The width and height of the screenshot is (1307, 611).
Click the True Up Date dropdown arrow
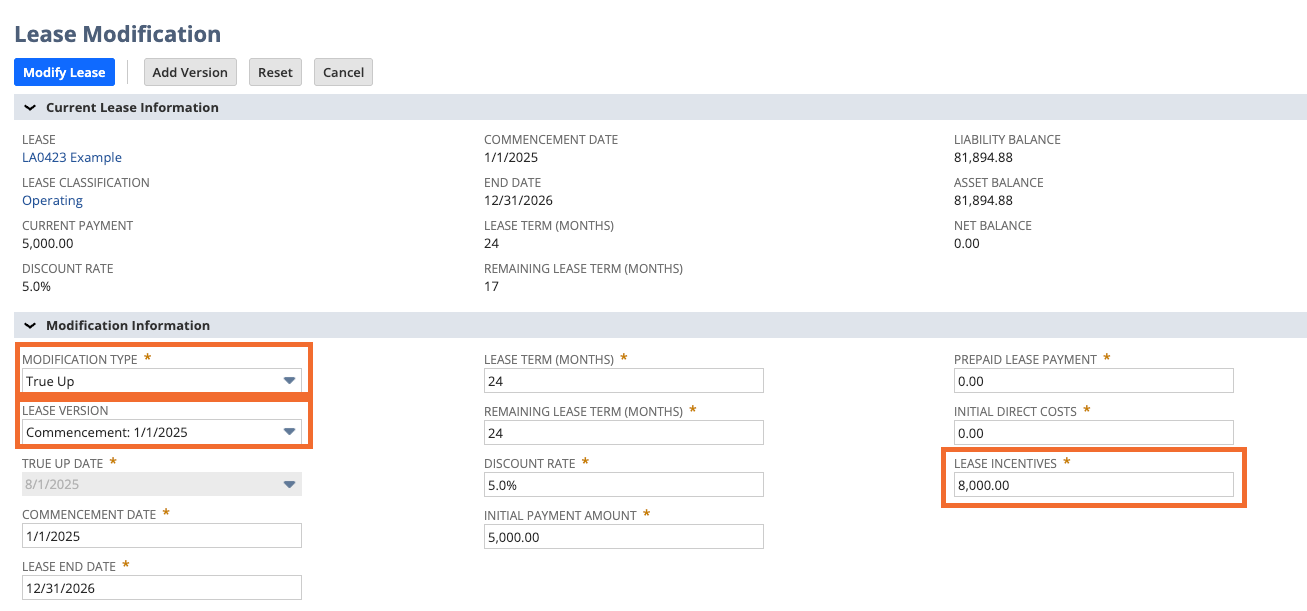coord(289,484)
